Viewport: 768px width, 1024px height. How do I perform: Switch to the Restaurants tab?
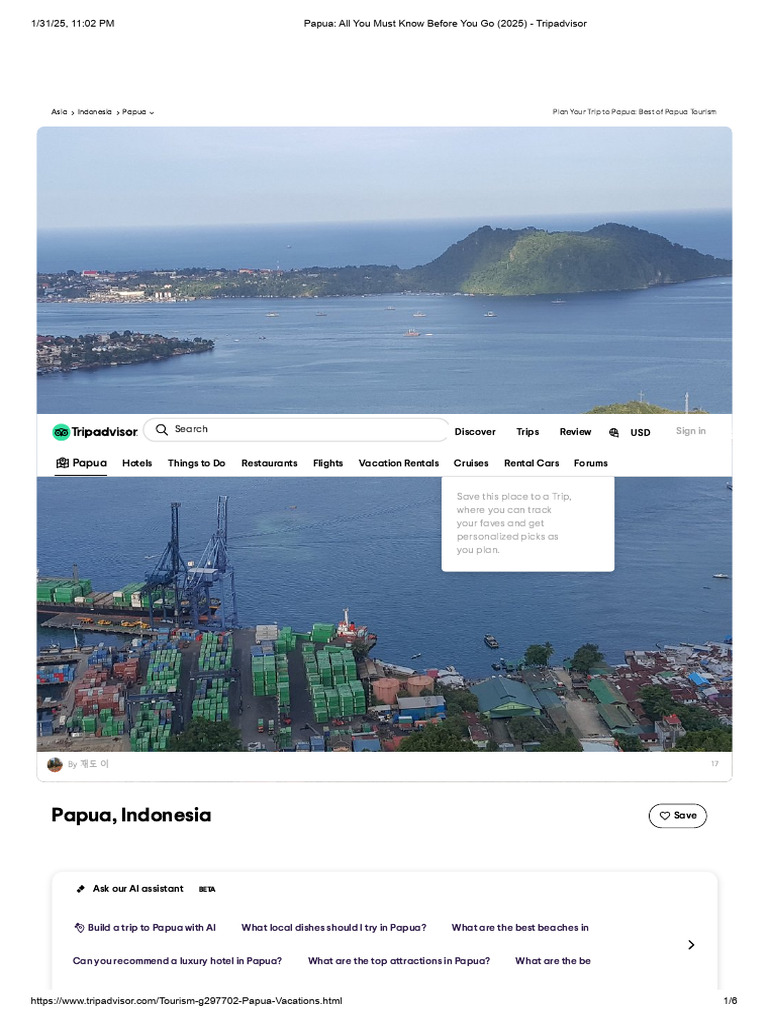pos(269,463)
